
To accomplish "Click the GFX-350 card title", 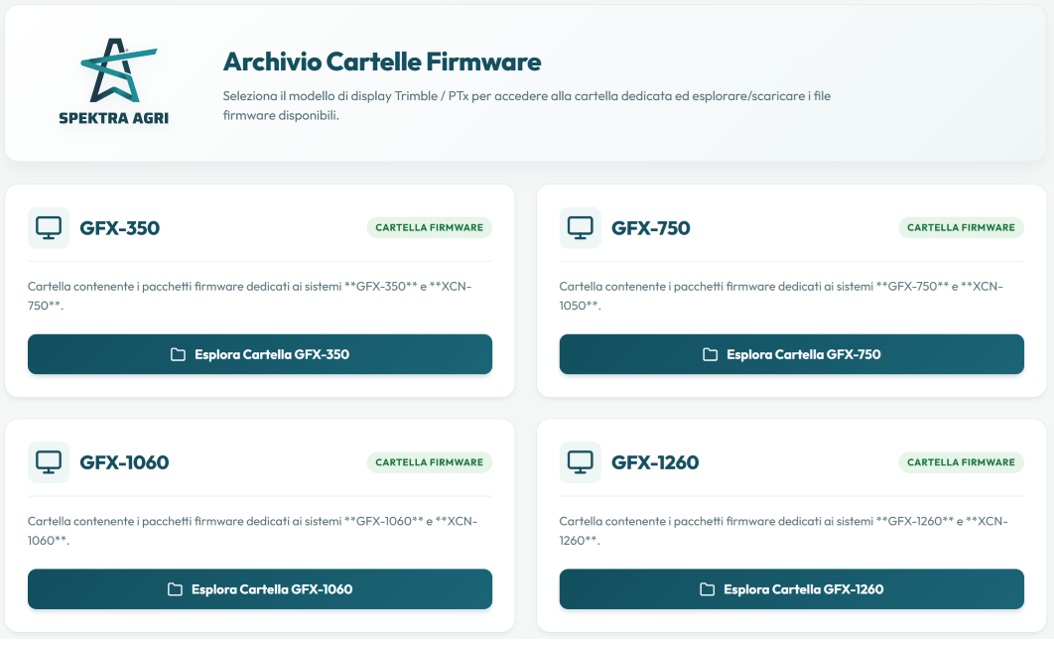I will click(x=120, y=228).
